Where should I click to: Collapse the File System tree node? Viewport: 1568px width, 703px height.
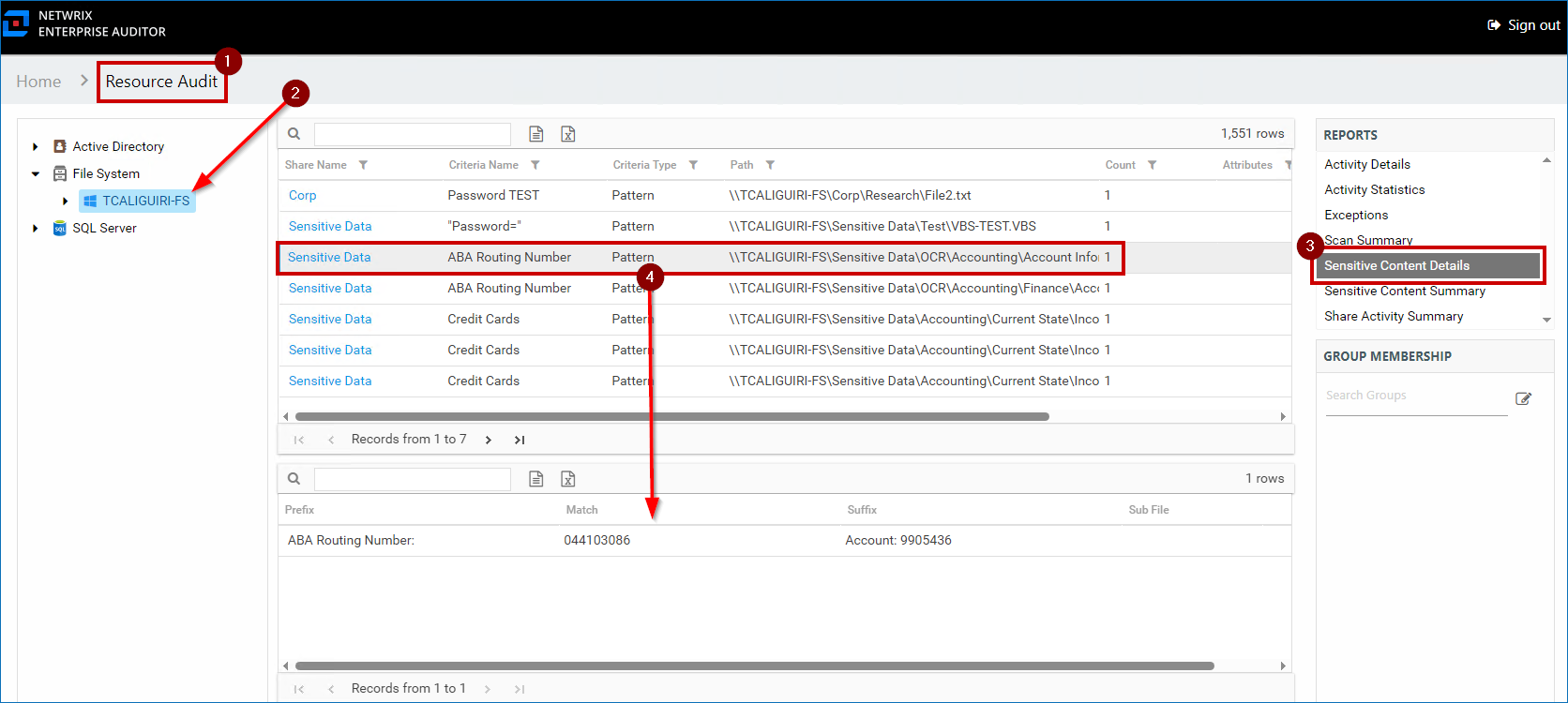point(36,174)
